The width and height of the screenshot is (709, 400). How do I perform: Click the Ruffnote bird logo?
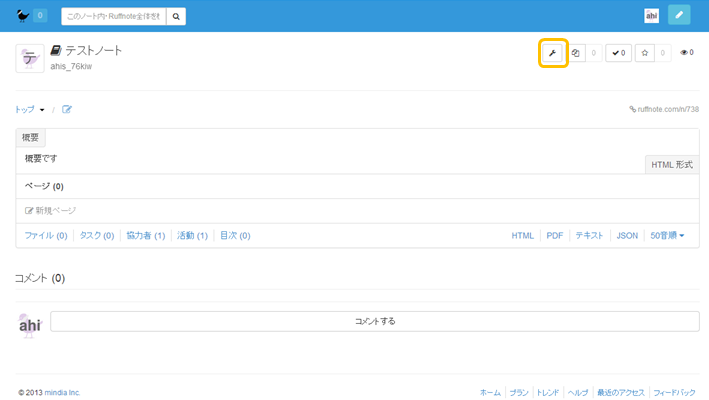pyautogui.click(x=23, y=16)
